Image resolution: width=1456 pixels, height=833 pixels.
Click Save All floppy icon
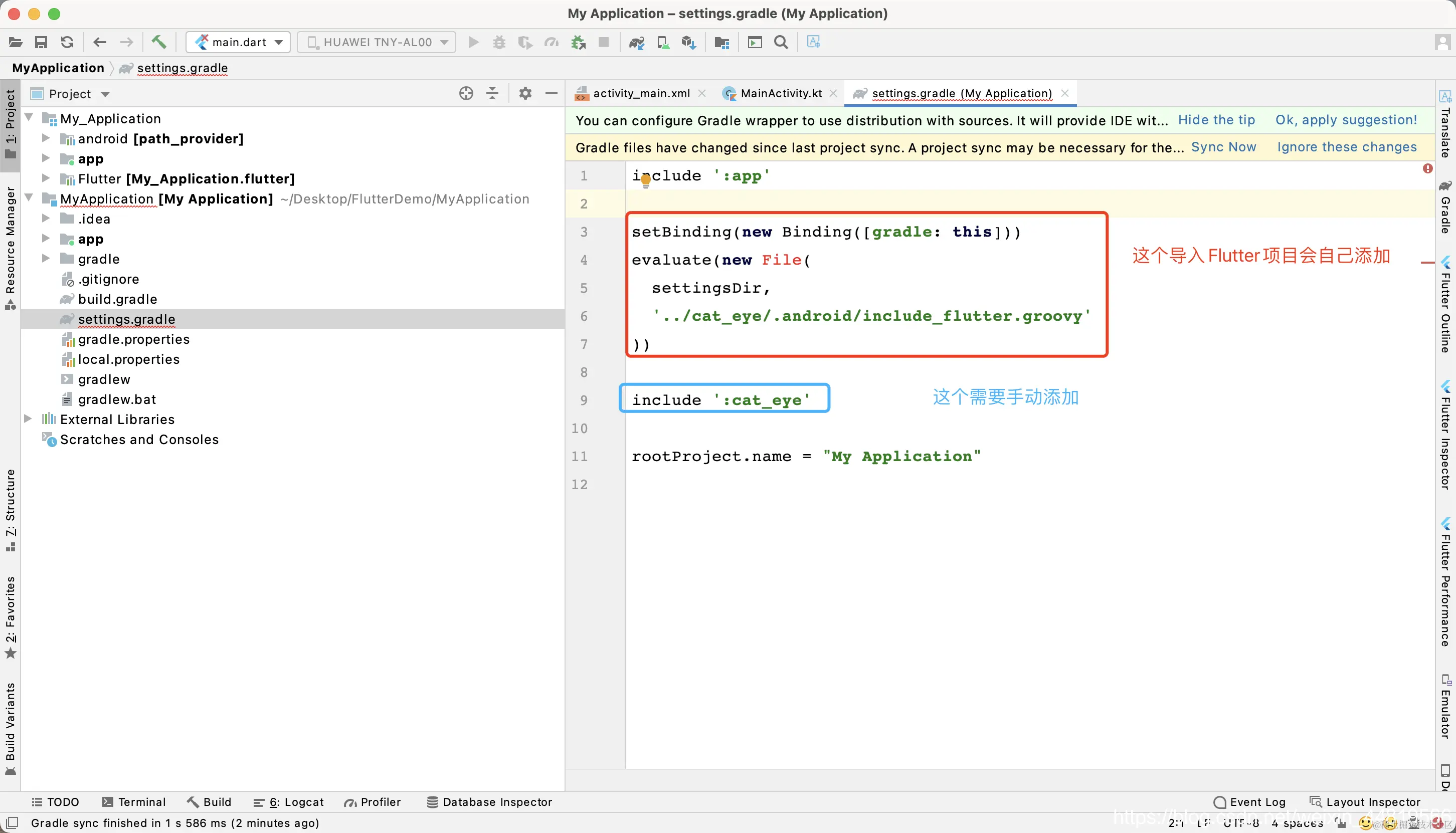click(x=41, y=42)
